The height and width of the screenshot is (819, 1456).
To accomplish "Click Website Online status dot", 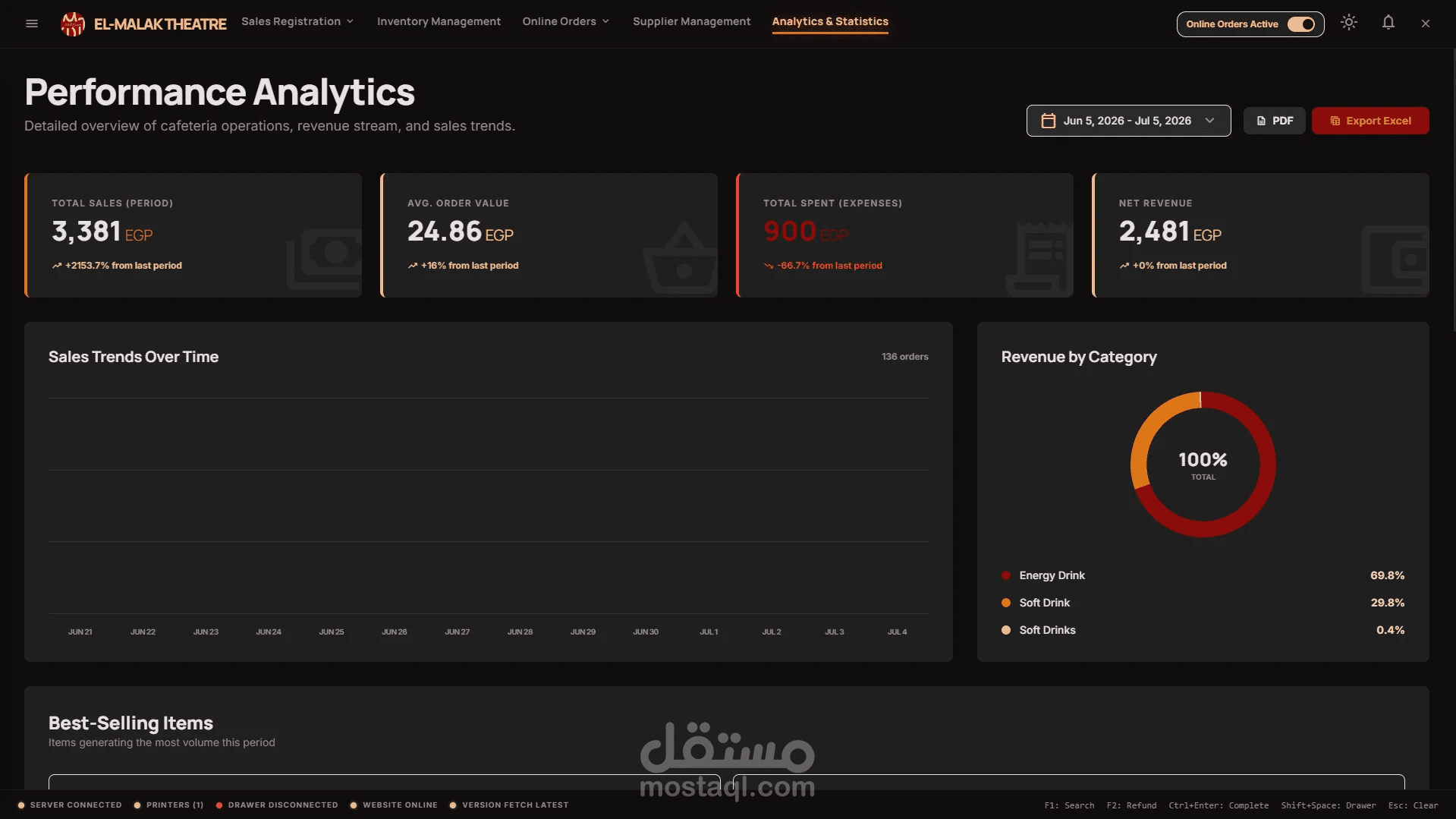I will [x=354, y=805].
